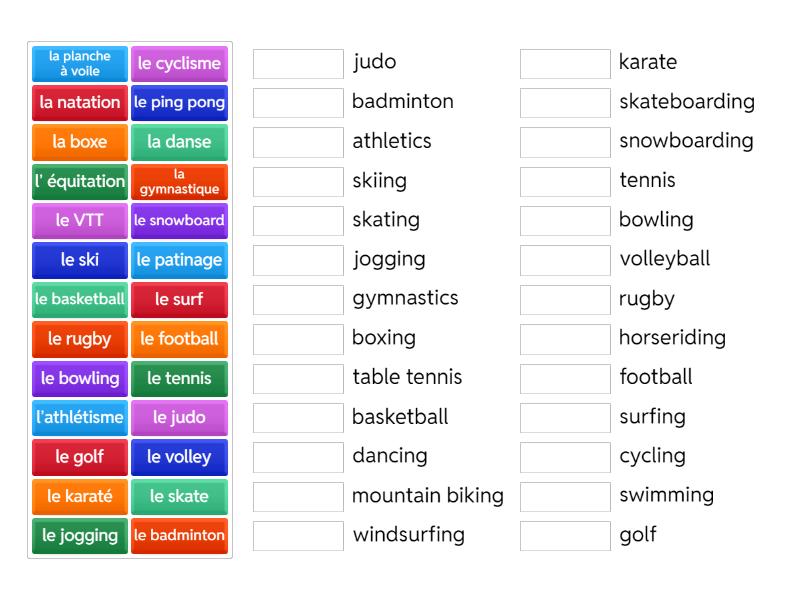The height and width of the screenshot is (600, 800).
Task: Click the 'le basketball' tile
Action: click(79, 300)
